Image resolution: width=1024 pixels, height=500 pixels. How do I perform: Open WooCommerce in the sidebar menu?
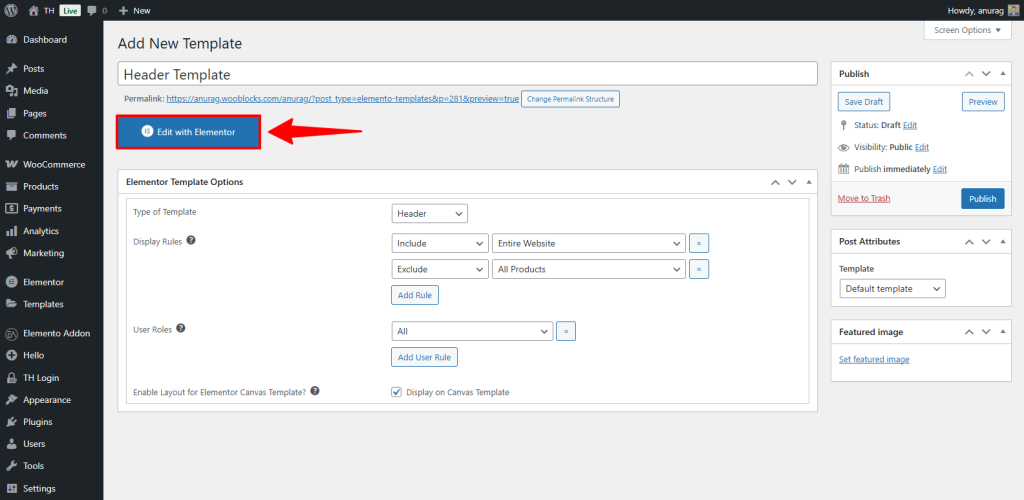(54, 164)
